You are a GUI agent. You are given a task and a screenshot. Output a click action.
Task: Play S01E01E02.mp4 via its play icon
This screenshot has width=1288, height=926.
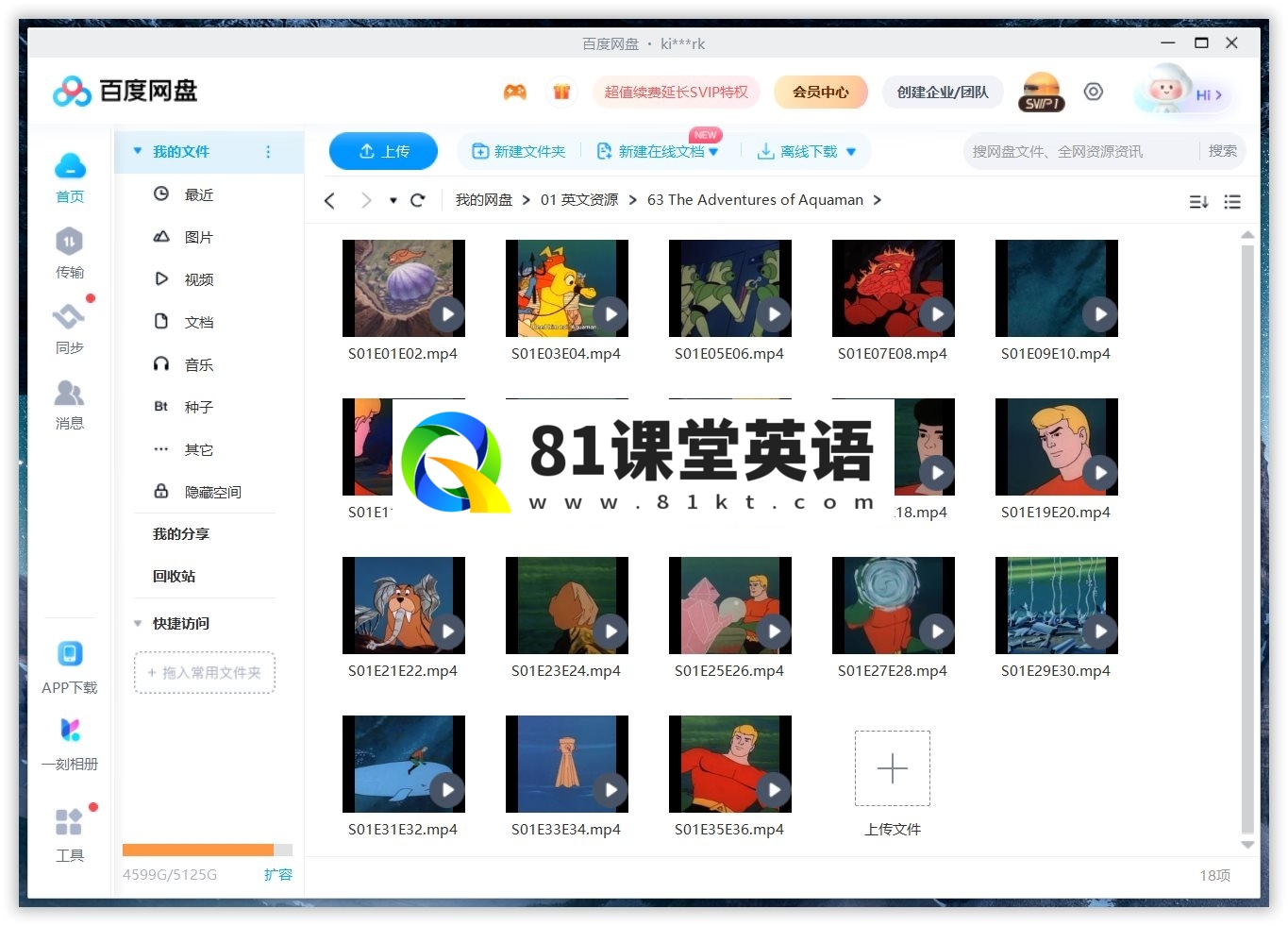point(447,314)
